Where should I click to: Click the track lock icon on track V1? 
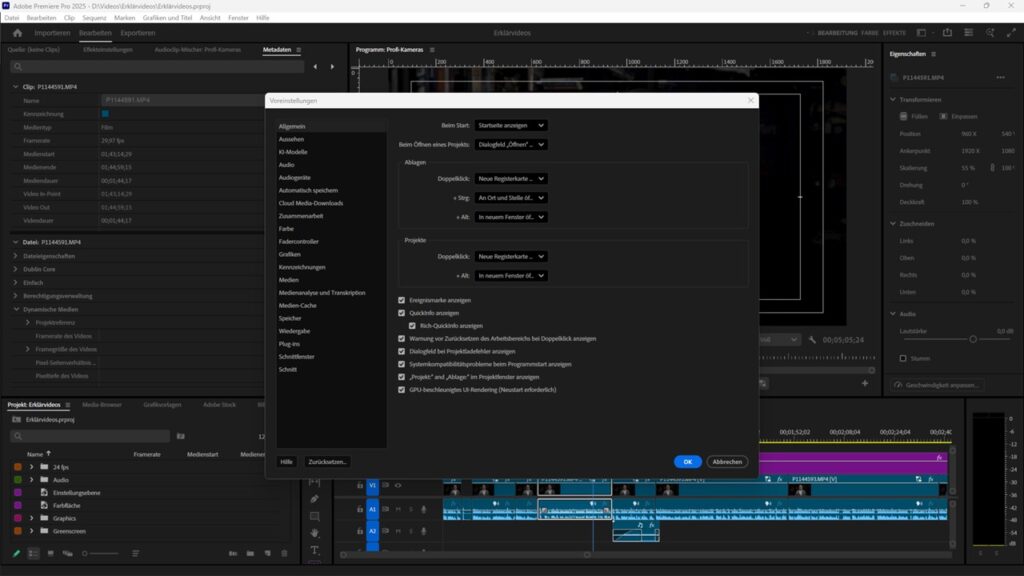(360, 486)
